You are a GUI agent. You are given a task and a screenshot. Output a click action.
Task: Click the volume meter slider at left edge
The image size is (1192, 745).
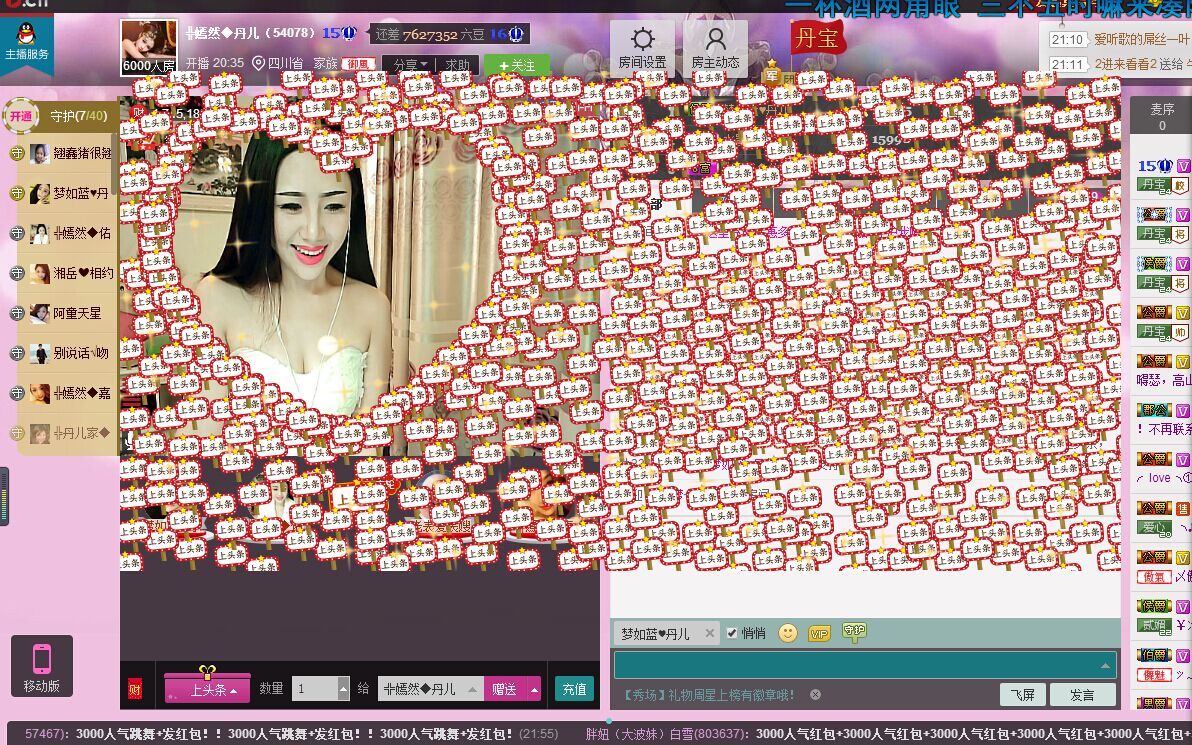pos(4,496)
